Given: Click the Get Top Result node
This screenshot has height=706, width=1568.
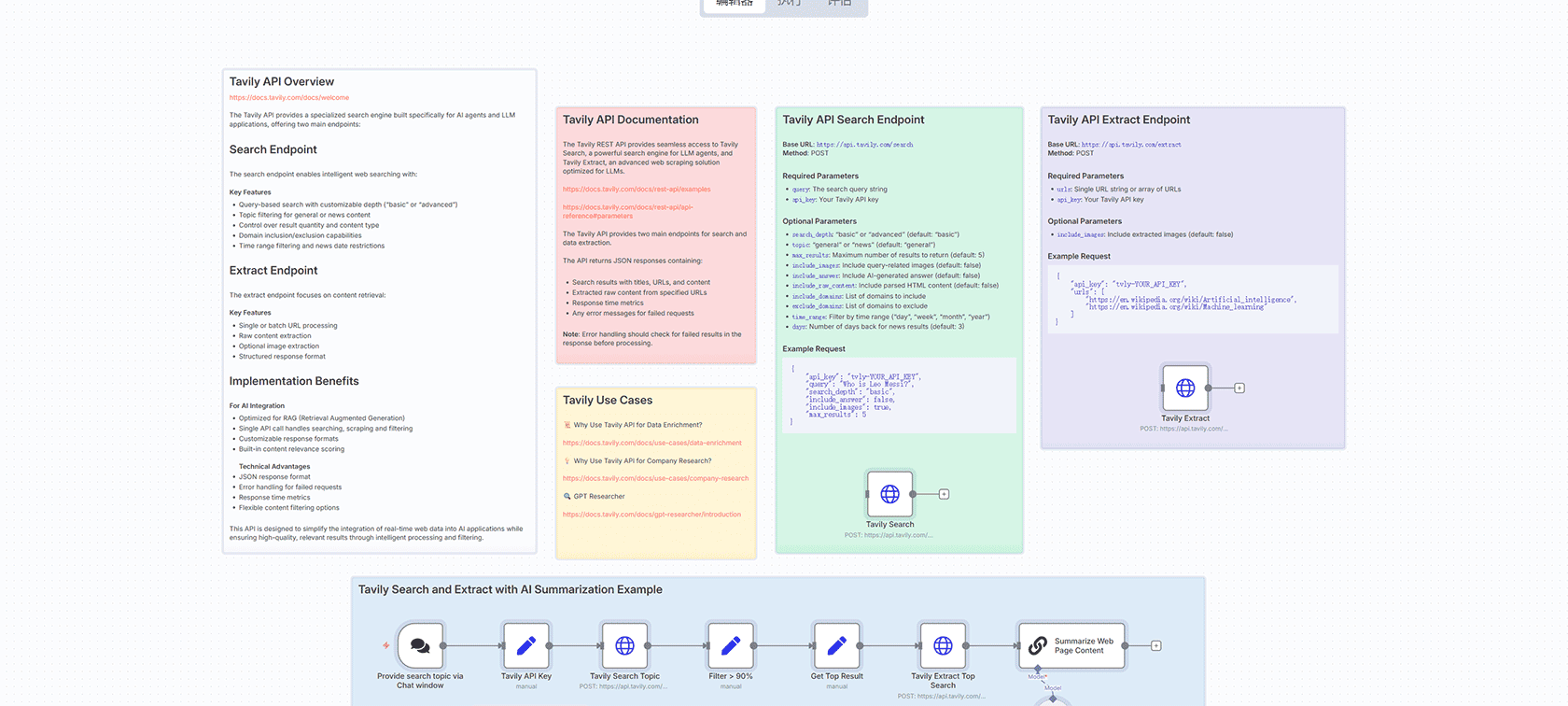Looking at the screenshot, I should (836, 645).
